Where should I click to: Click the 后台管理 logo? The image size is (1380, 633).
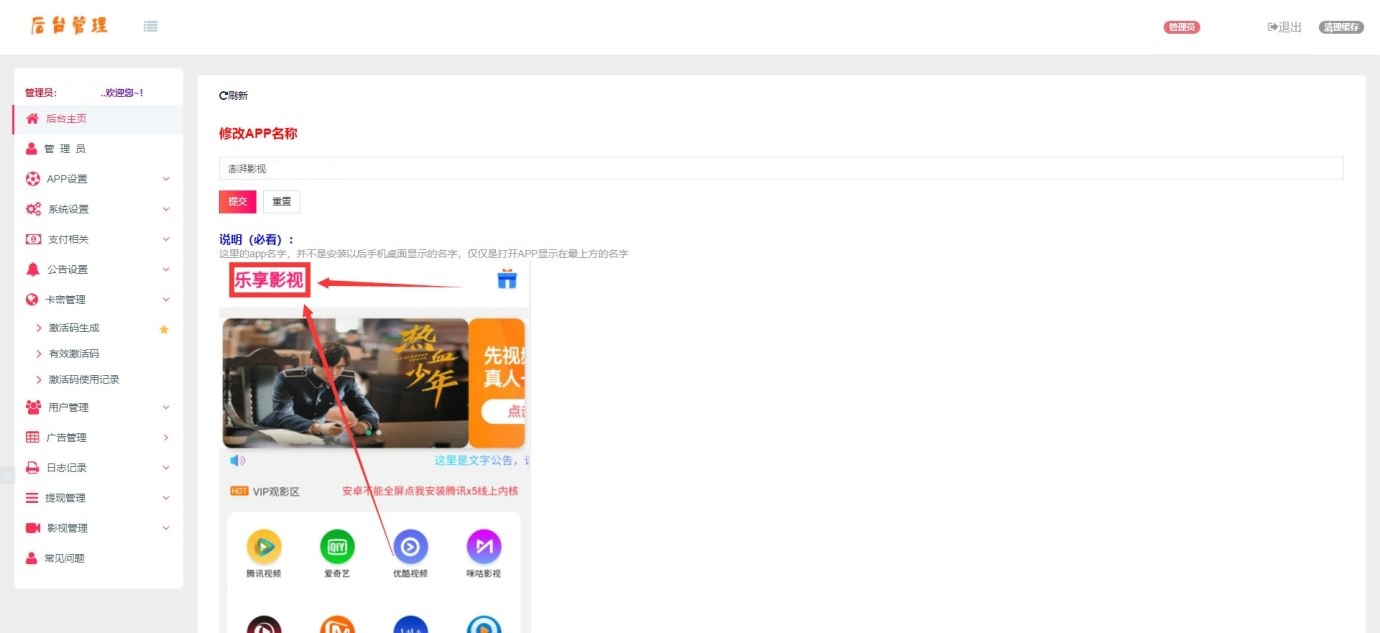[x=69, y=25]
